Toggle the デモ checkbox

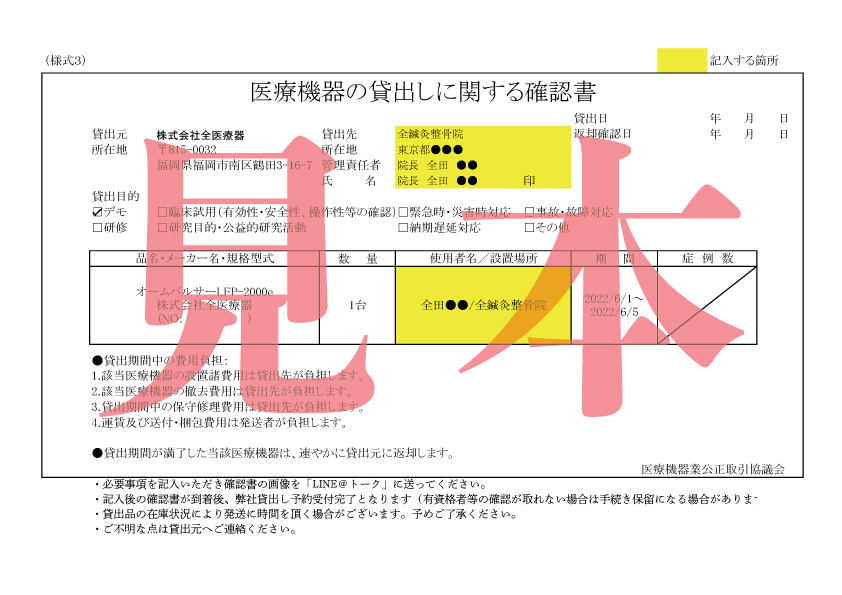click(x=97, y=212)
